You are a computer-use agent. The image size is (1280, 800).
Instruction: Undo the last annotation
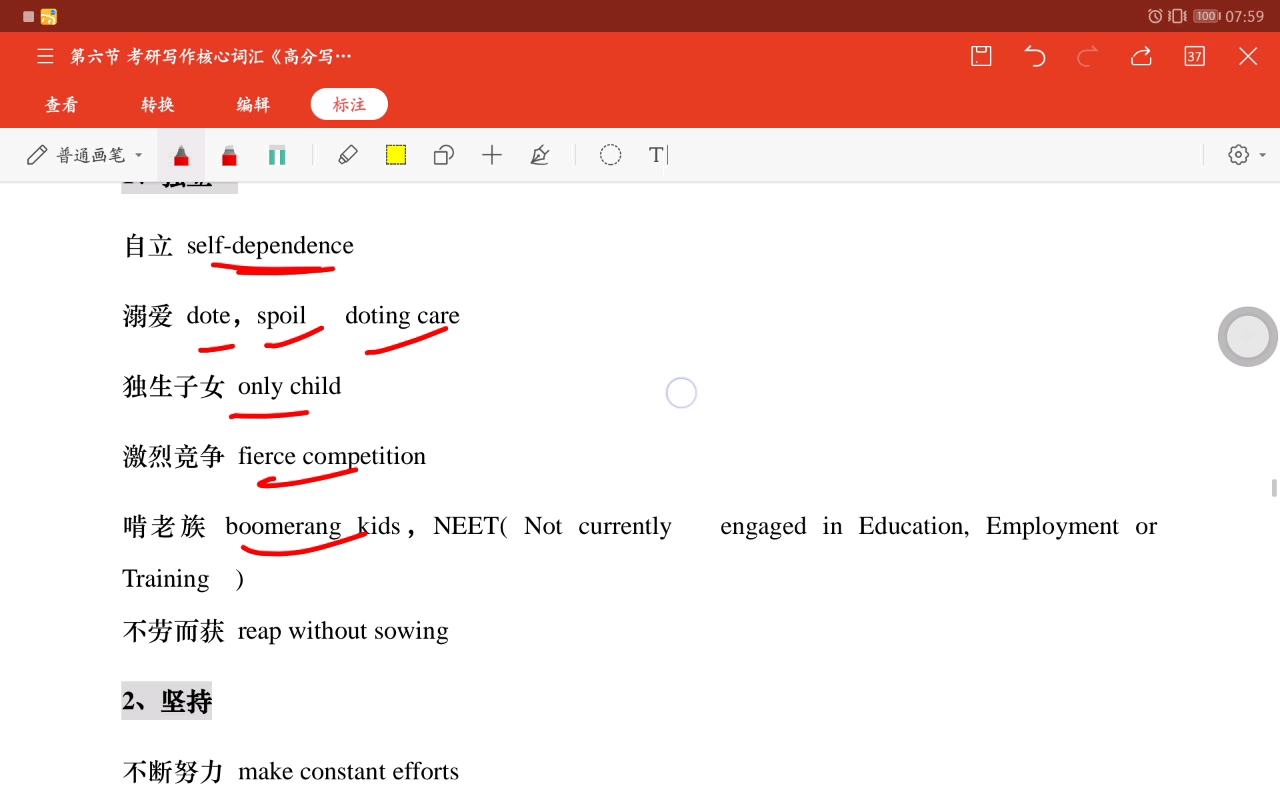pos(1035,56)
